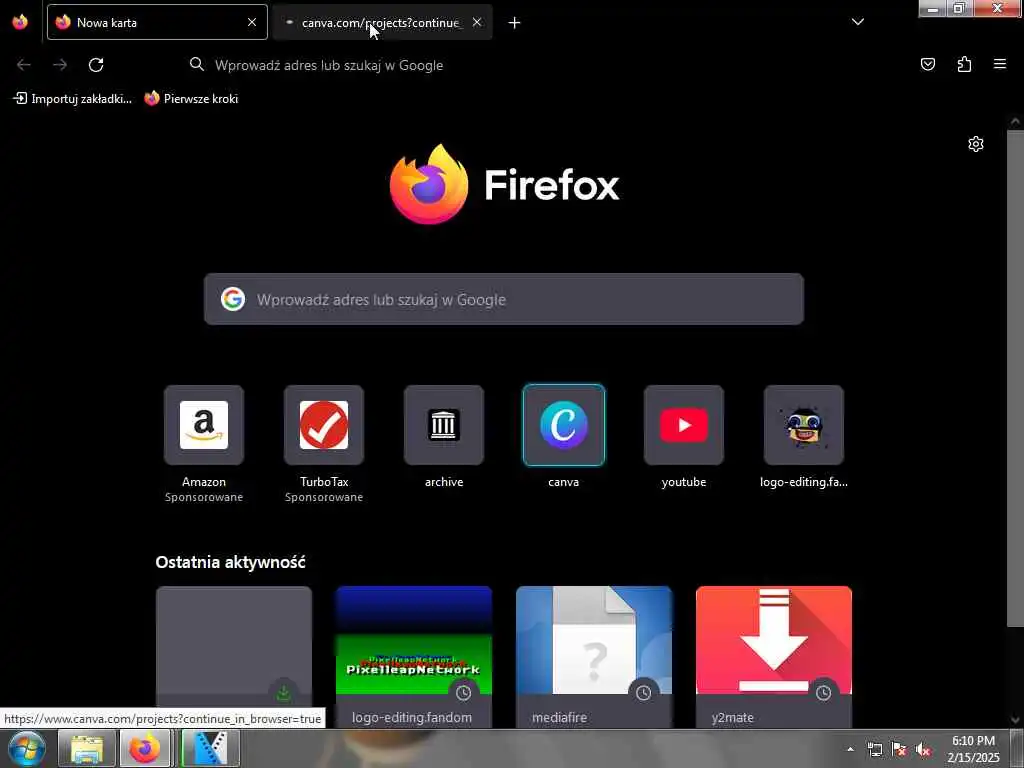This screenshot has width=1024, height=768.
Task: Open a new tab with plus button
Action: [515, 23]
